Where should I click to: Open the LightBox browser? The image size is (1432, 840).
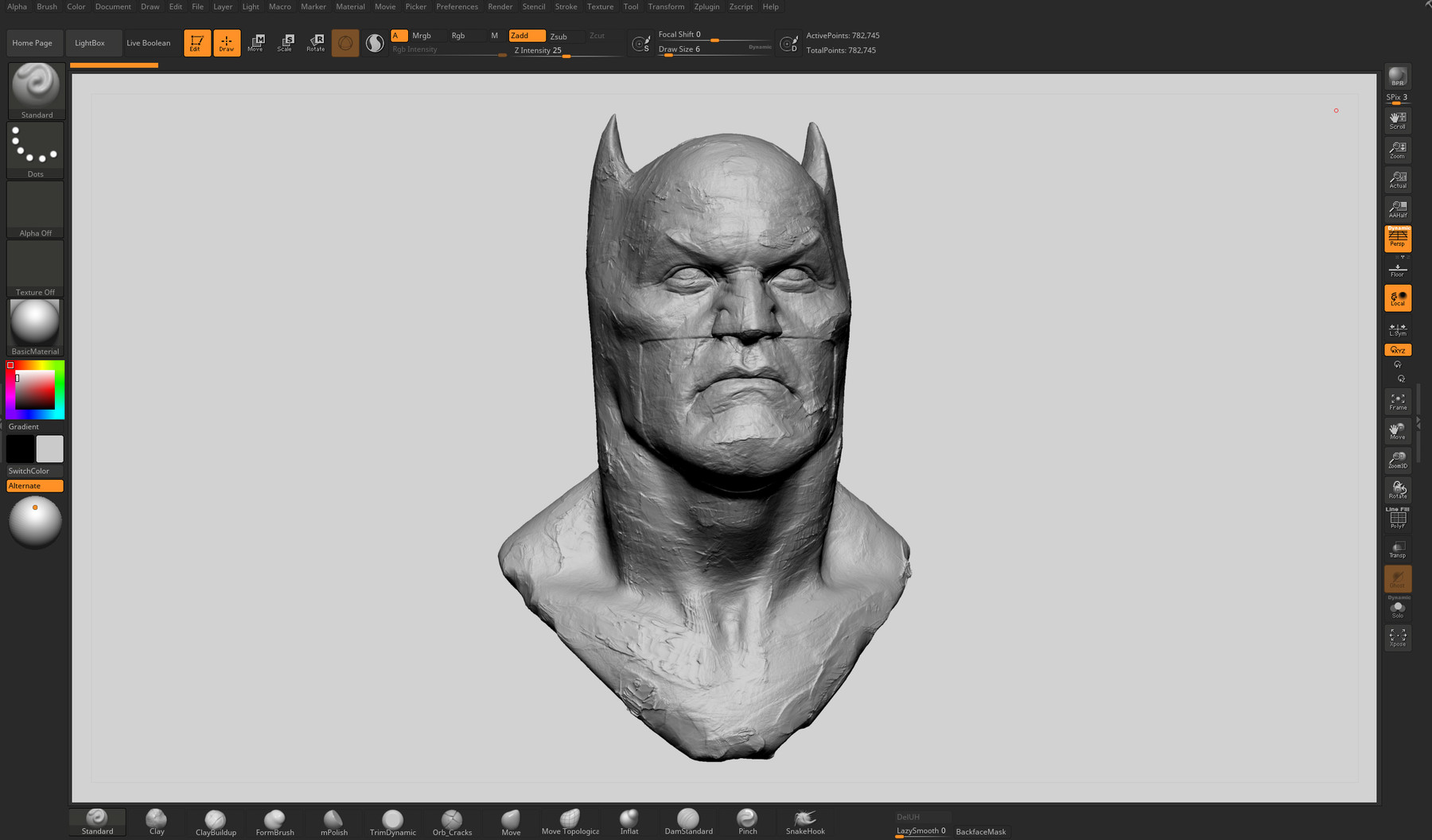[x=88, y=42]
